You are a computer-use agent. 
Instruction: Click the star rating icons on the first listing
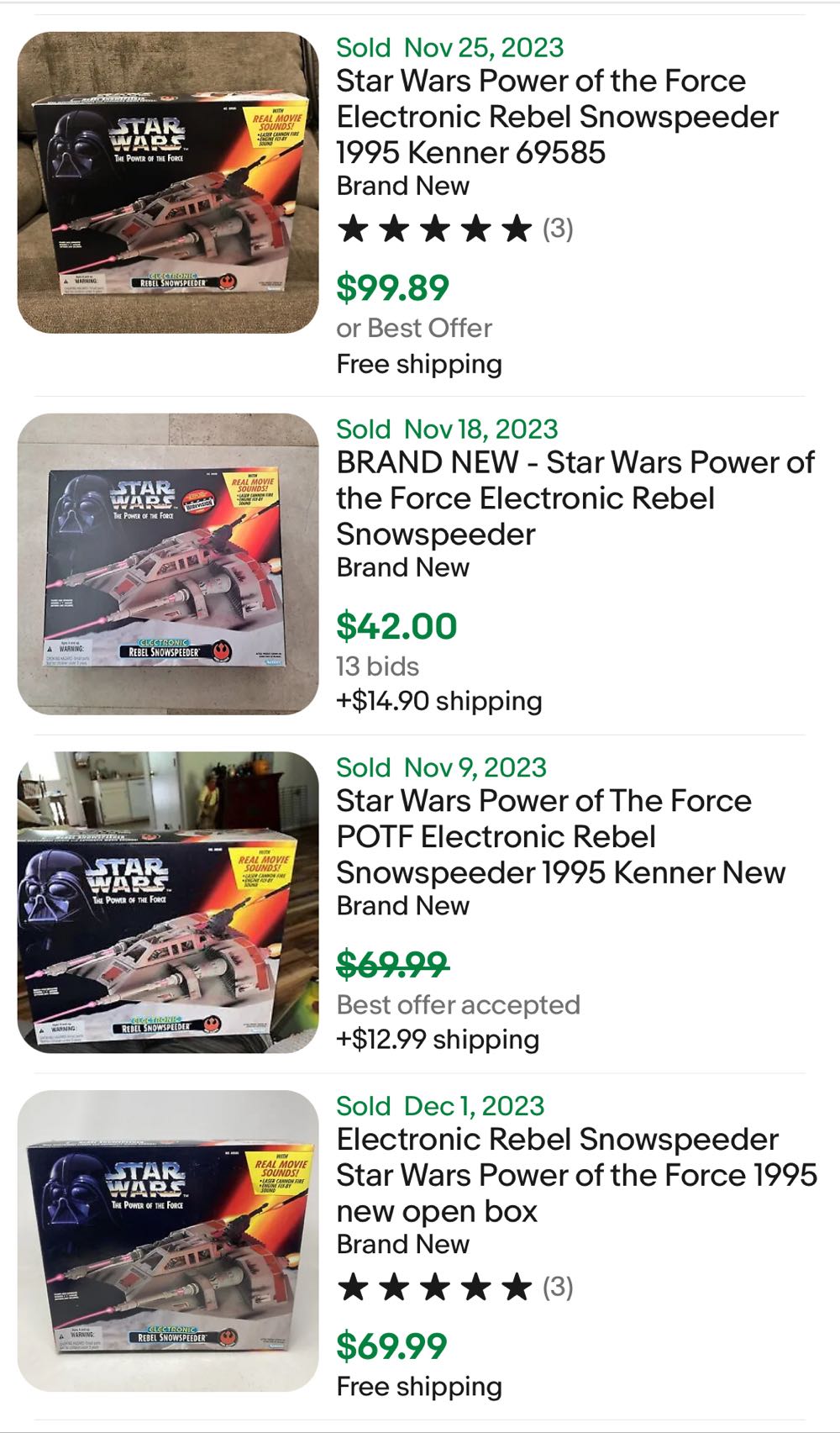pyautogui.click(x=433, y=229)
